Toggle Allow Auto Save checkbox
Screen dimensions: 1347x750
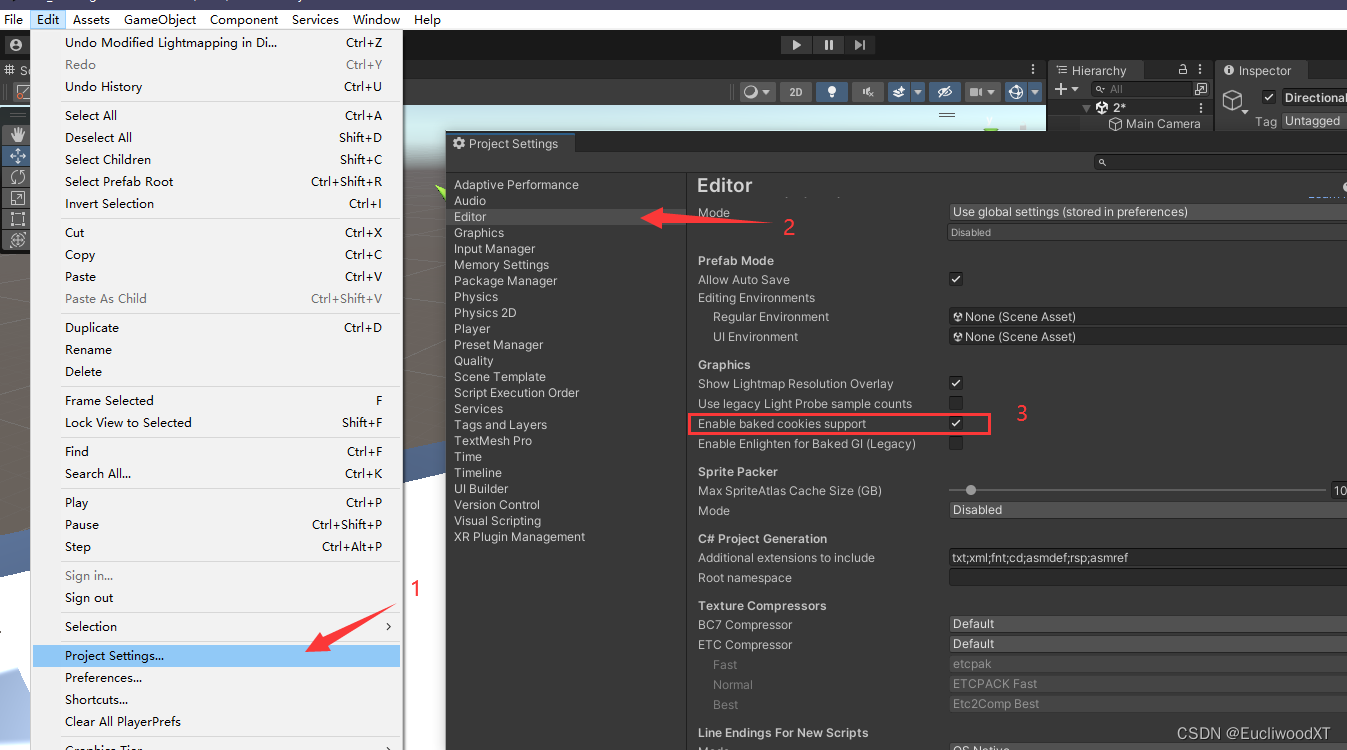956,279
